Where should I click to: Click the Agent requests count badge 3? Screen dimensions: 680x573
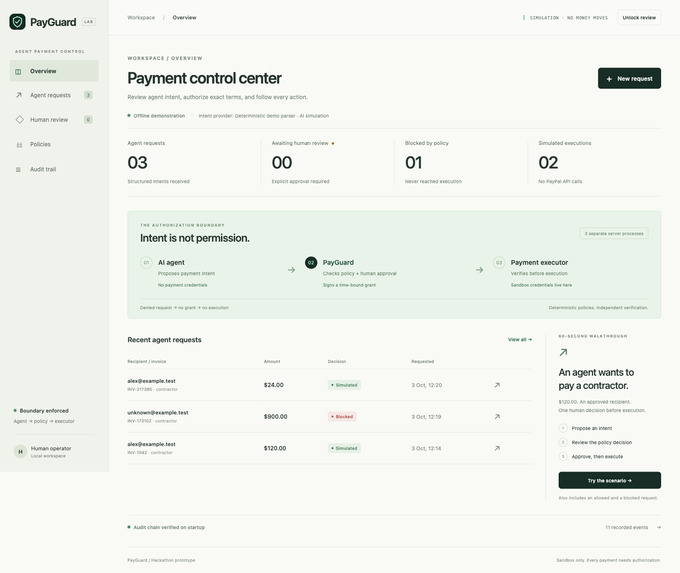click(88, 95)
